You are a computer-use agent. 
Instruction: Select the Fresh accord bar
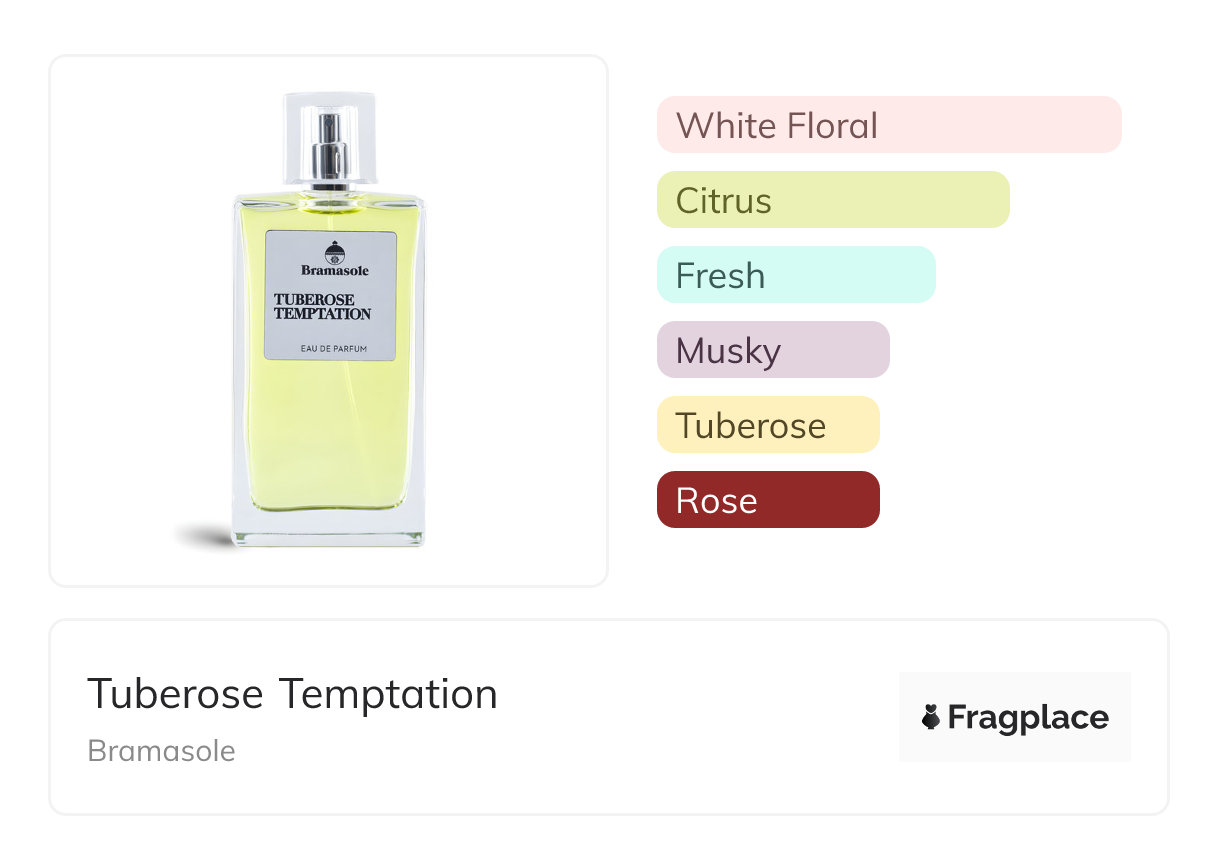[795, 275]
